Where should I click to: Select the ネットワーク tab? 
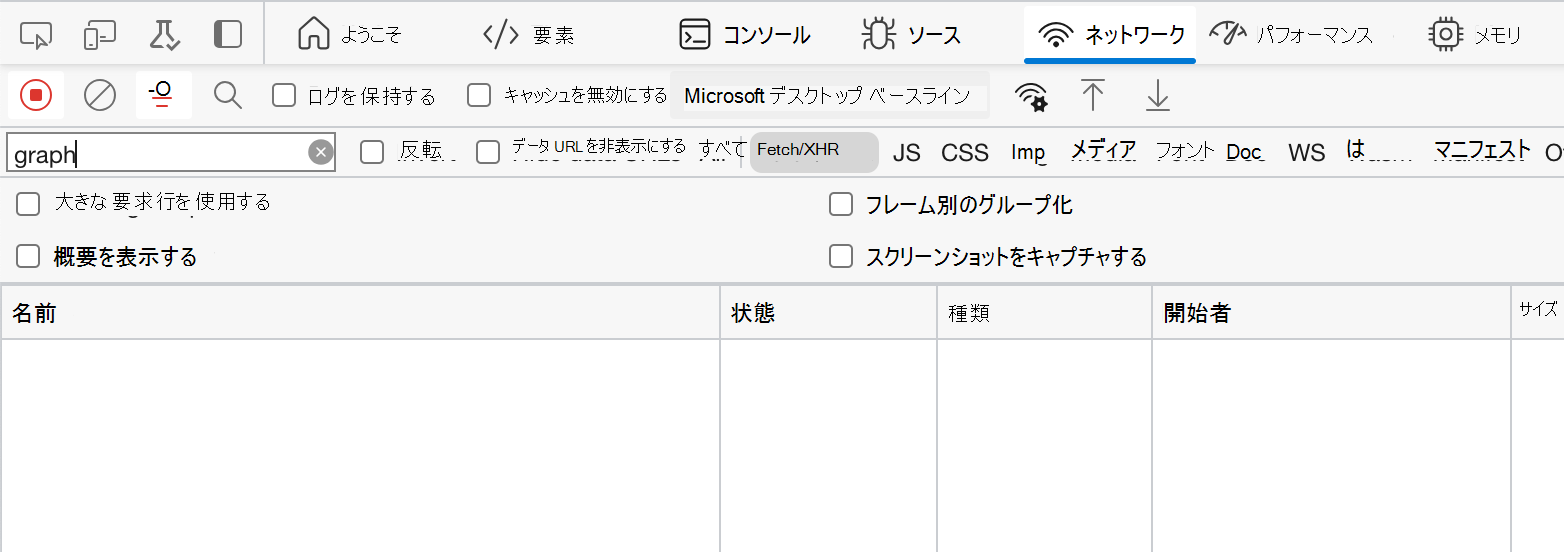pyautogui.click(x=1110, y=35)
